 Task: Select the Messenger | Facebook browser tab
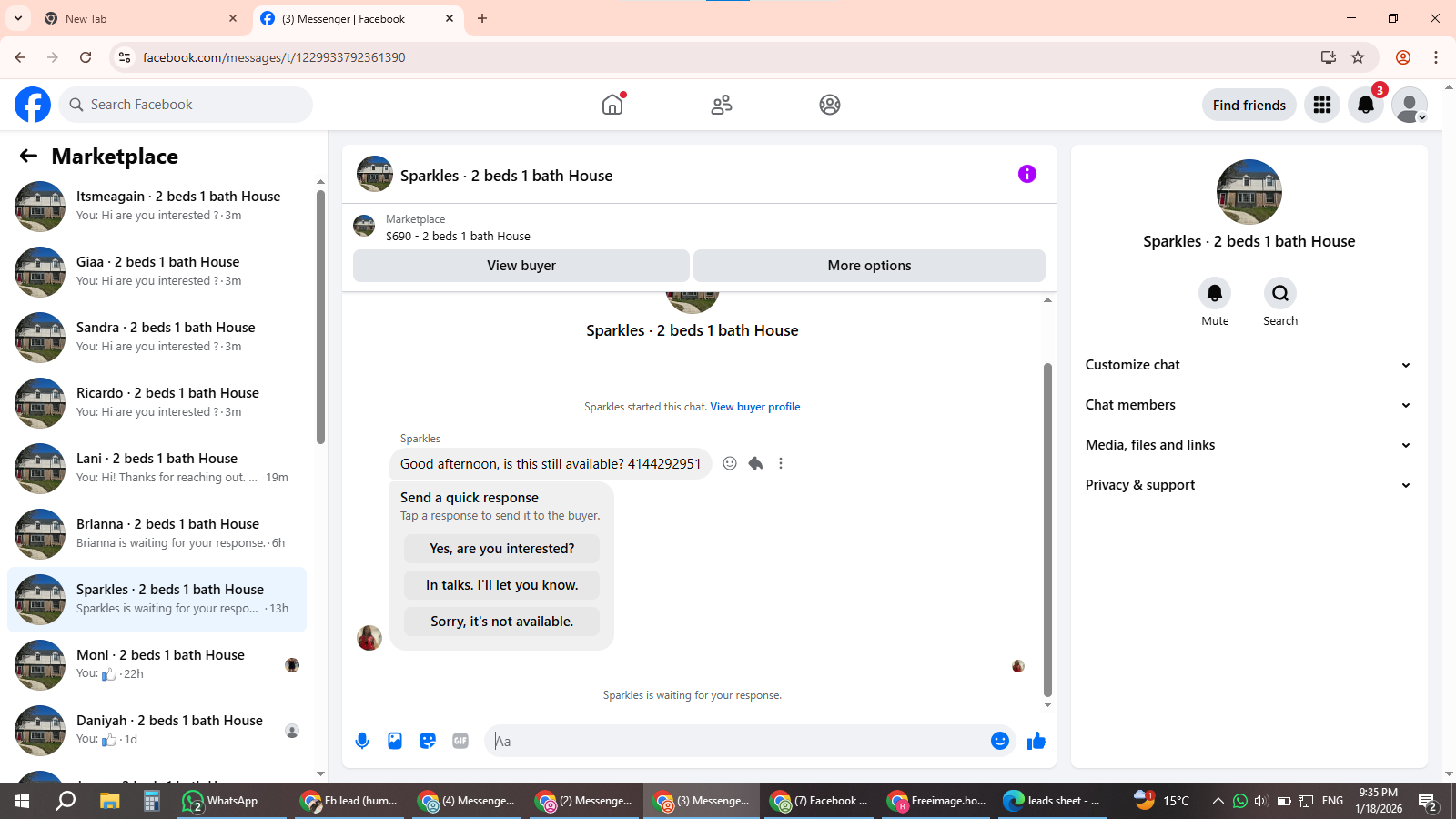point(357,18)
